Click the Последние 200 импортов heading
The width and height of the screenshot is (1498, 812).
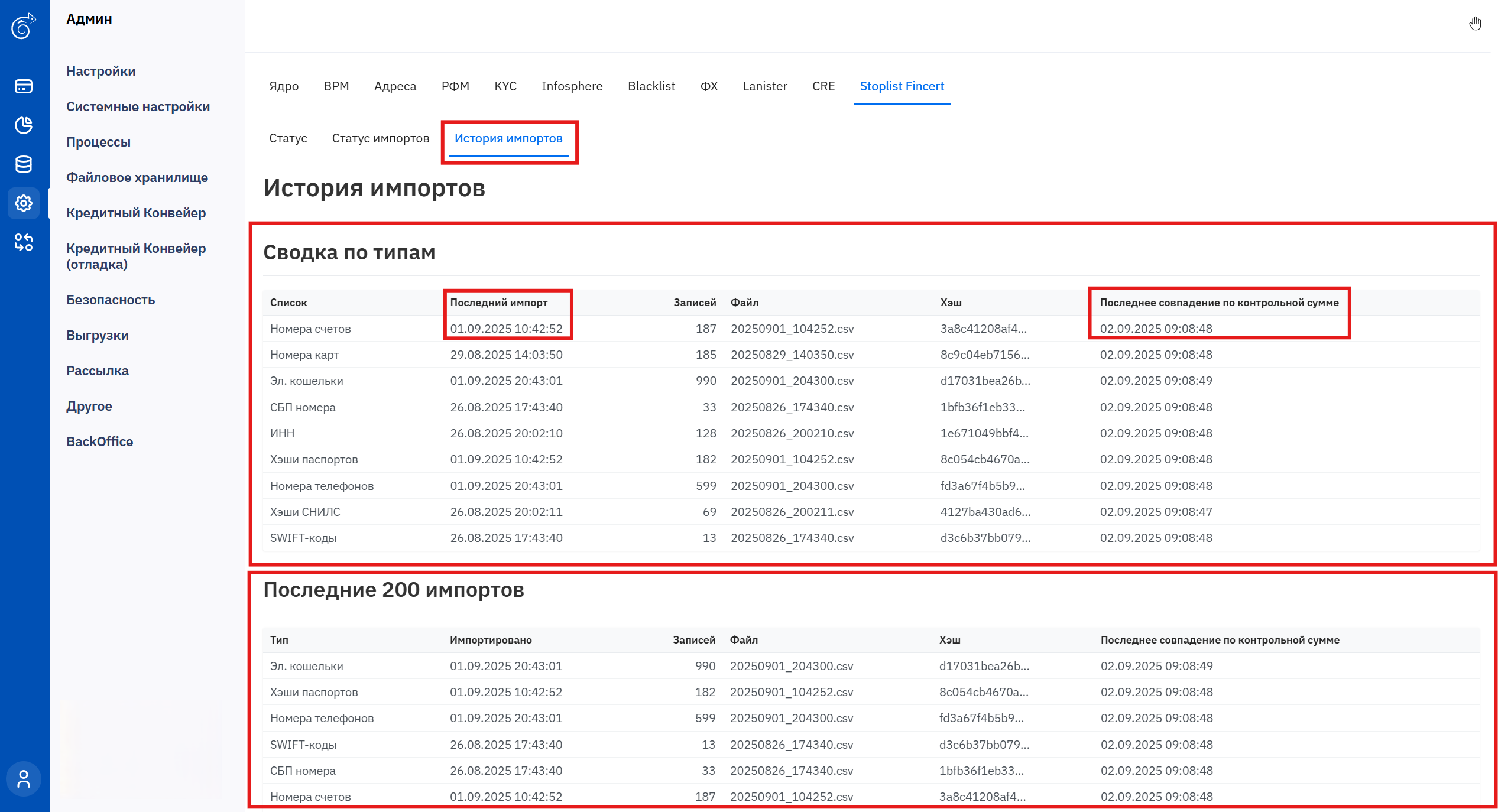[394, 590]
